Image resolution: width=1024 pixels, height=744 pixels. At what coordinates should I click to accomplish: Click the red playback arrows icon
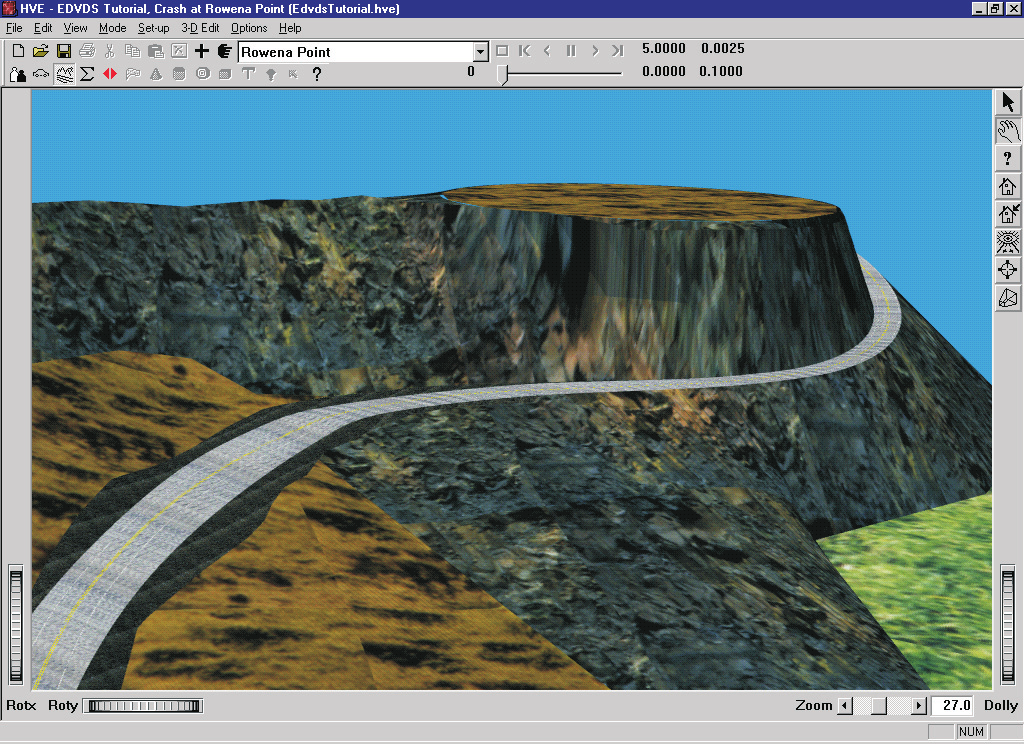pos(110,74)
